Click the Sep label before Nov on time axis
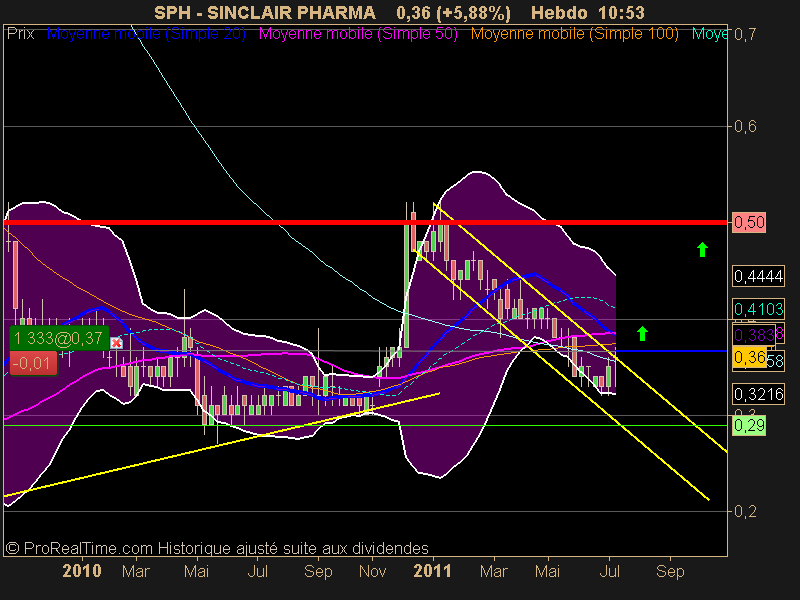 pyautogui.click(x=318, y=571)
